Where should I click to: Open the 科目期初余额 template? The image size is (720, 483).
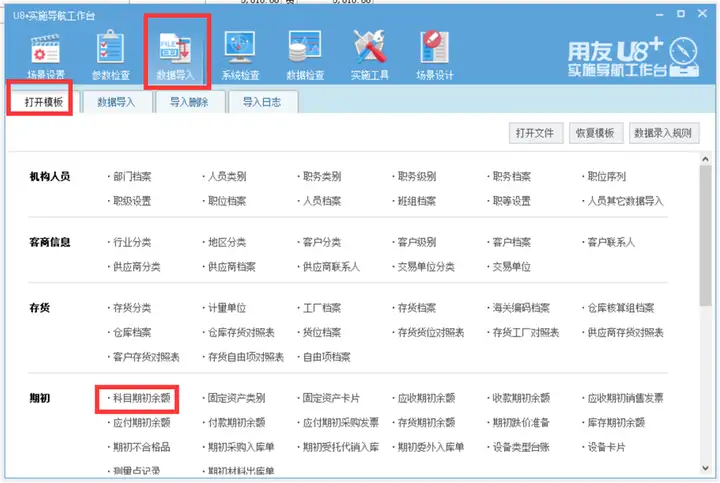142,398
